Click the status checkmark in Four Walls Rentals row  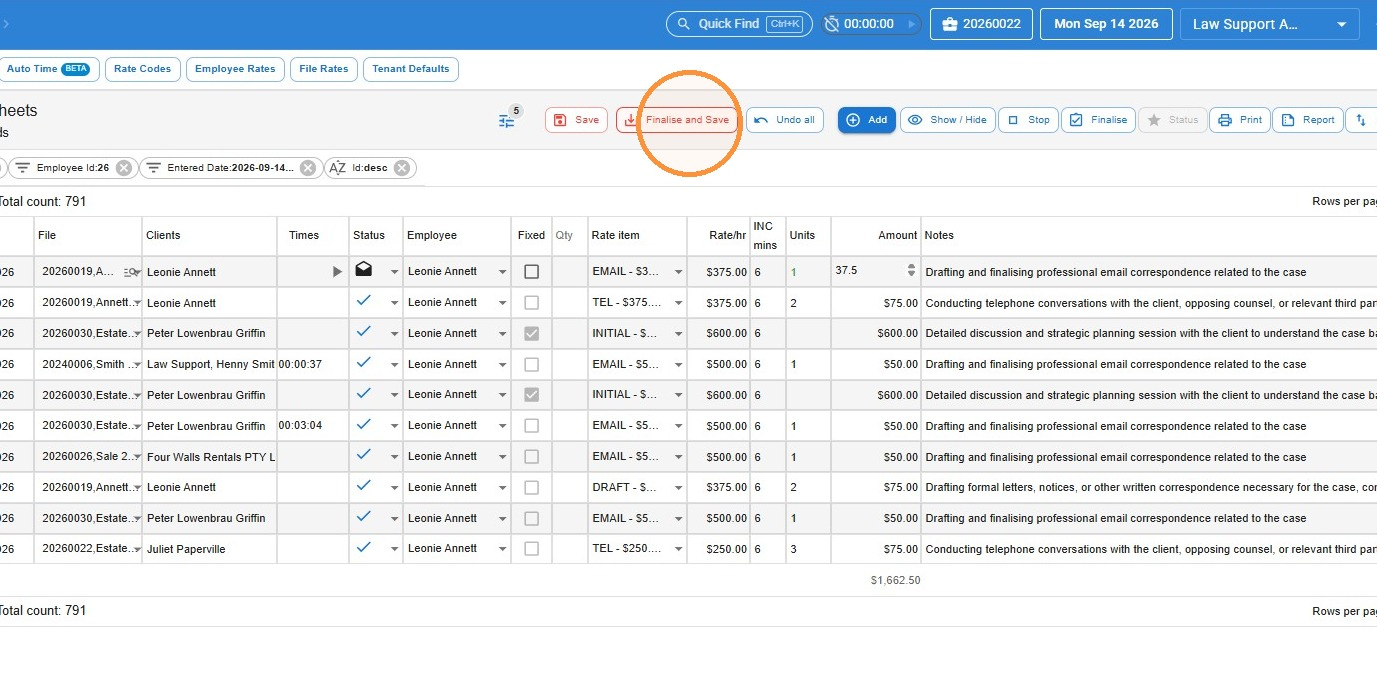click(x=364, y=454)
